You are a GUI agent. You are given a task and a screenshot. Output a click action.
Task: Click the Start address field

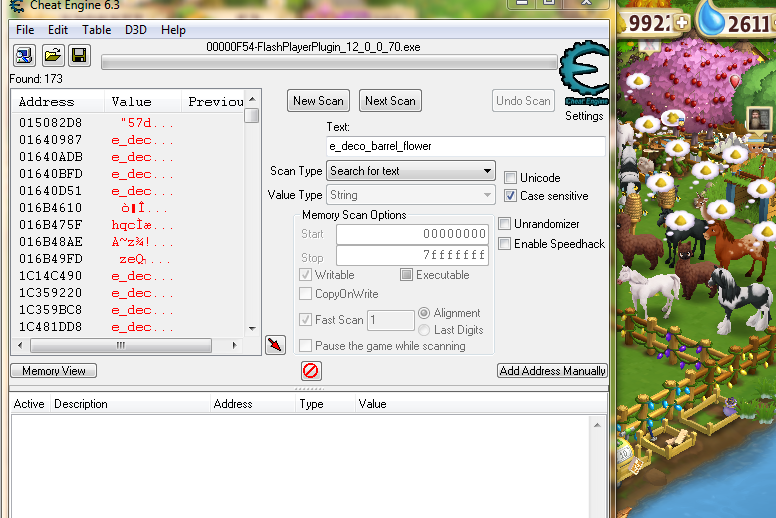point(412,234)
